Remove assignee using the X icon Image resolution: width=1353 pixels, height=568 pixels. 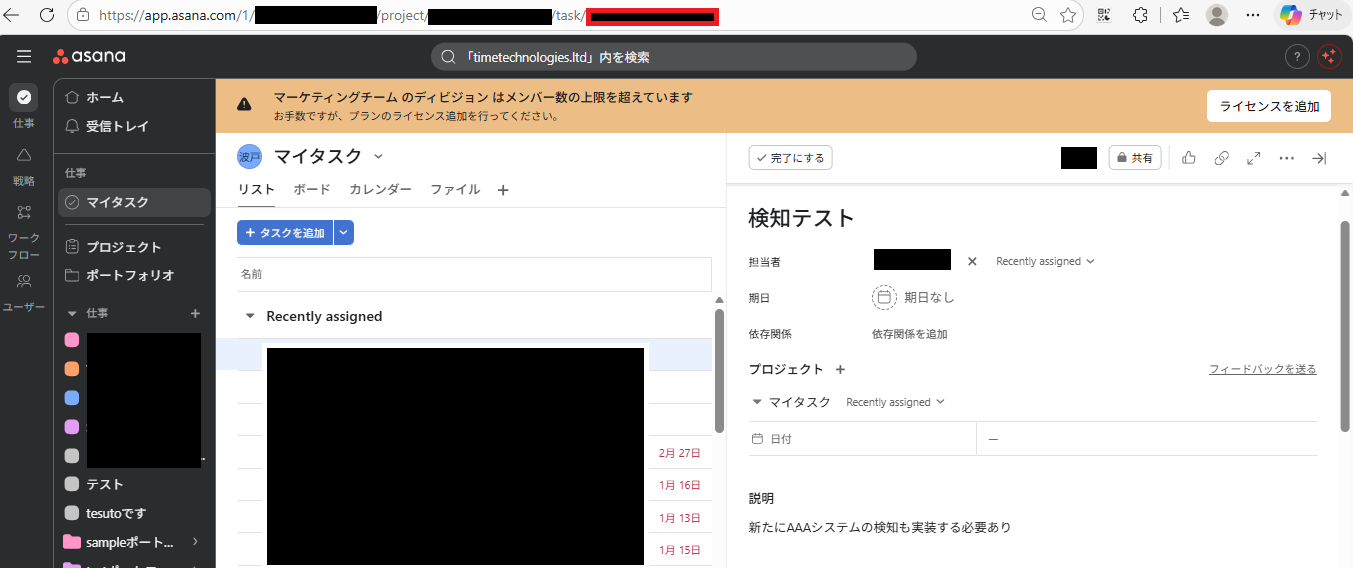pyautogui.click(x=972, y=262)
